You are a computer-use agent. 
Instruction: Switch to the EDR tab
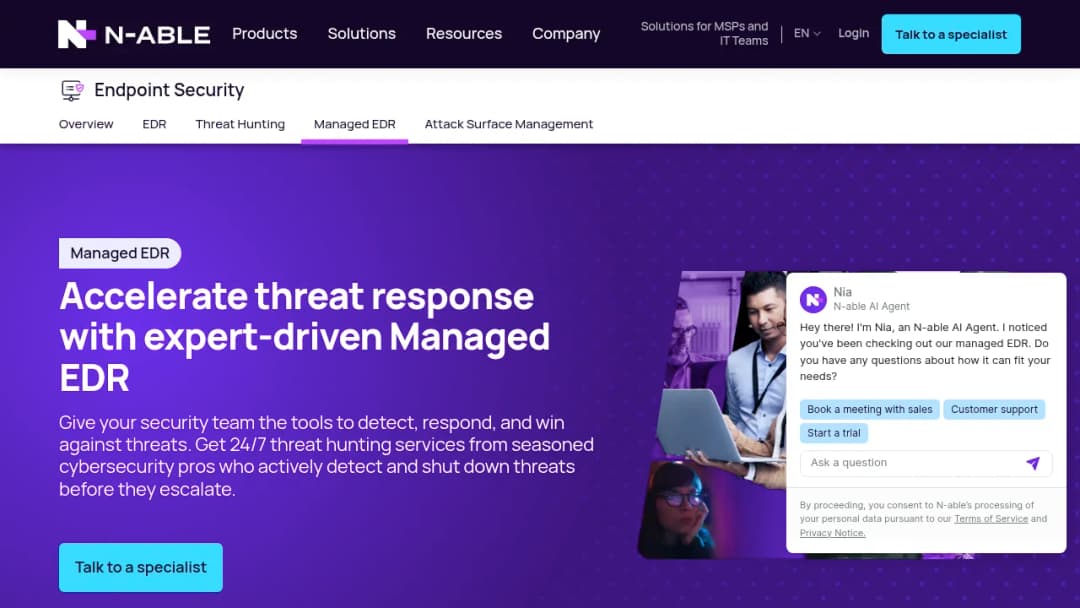(x=154, y=124)
